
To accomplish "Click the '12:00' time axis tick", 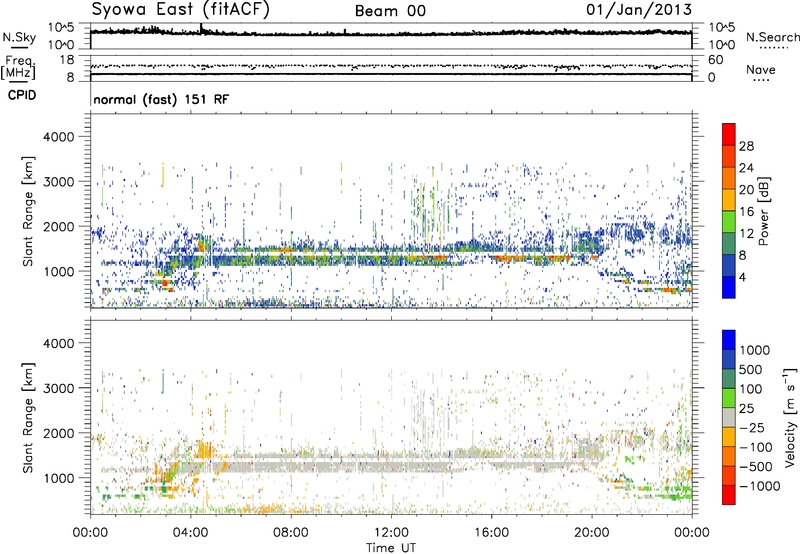I will (391, 533).
